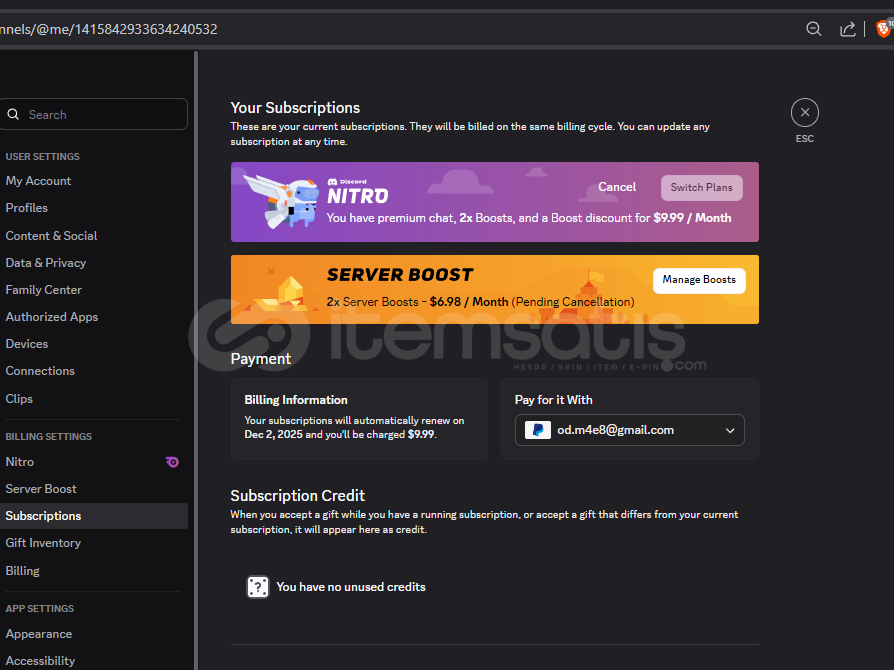Image resolution: width=894 pixels, height=670 pixels.
Task: Click the search magnifier icon in settings sidebar
Action: coord(13,115)
